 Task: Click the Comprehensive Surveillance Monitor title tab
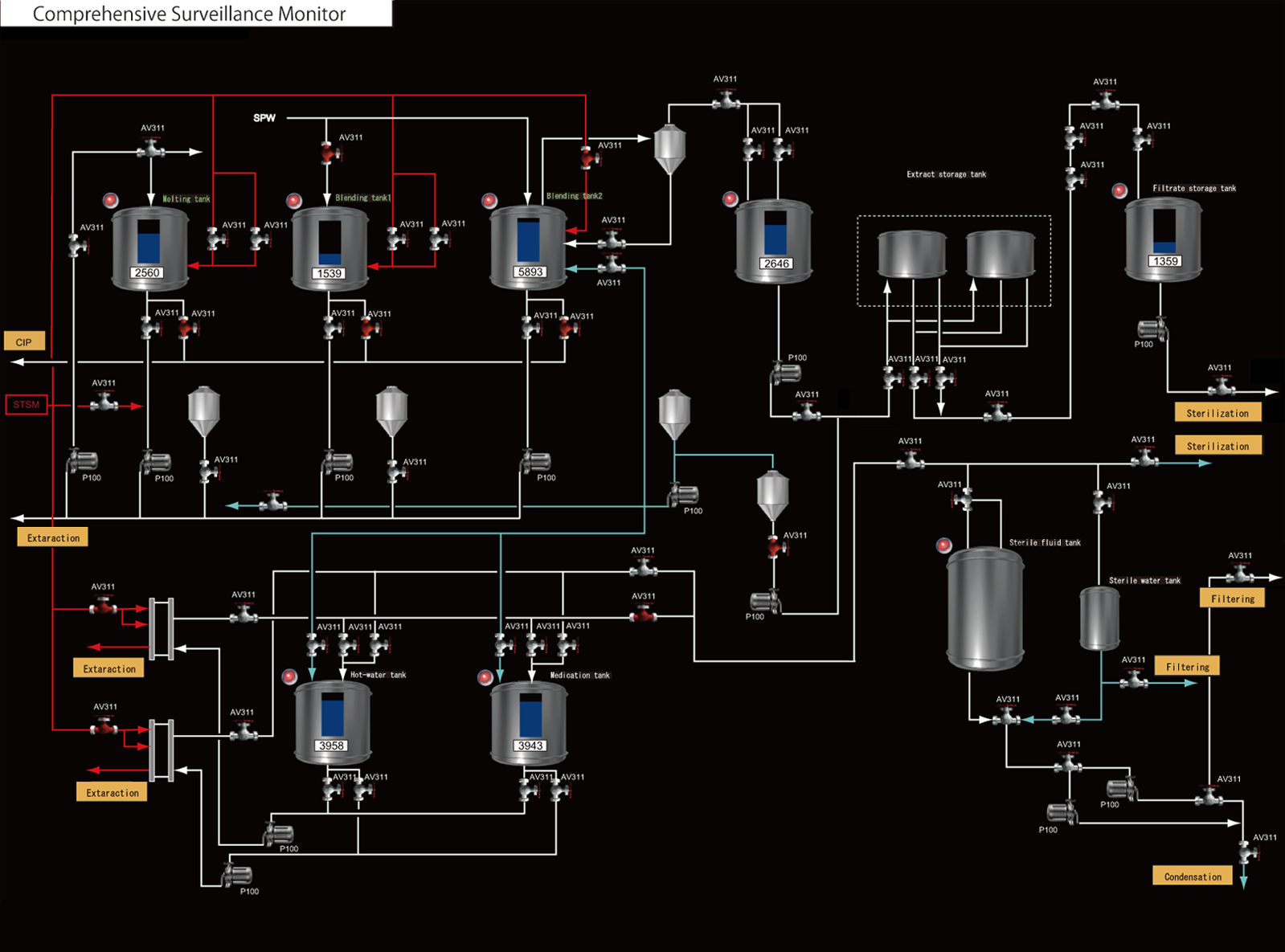(x=190, y=14)
